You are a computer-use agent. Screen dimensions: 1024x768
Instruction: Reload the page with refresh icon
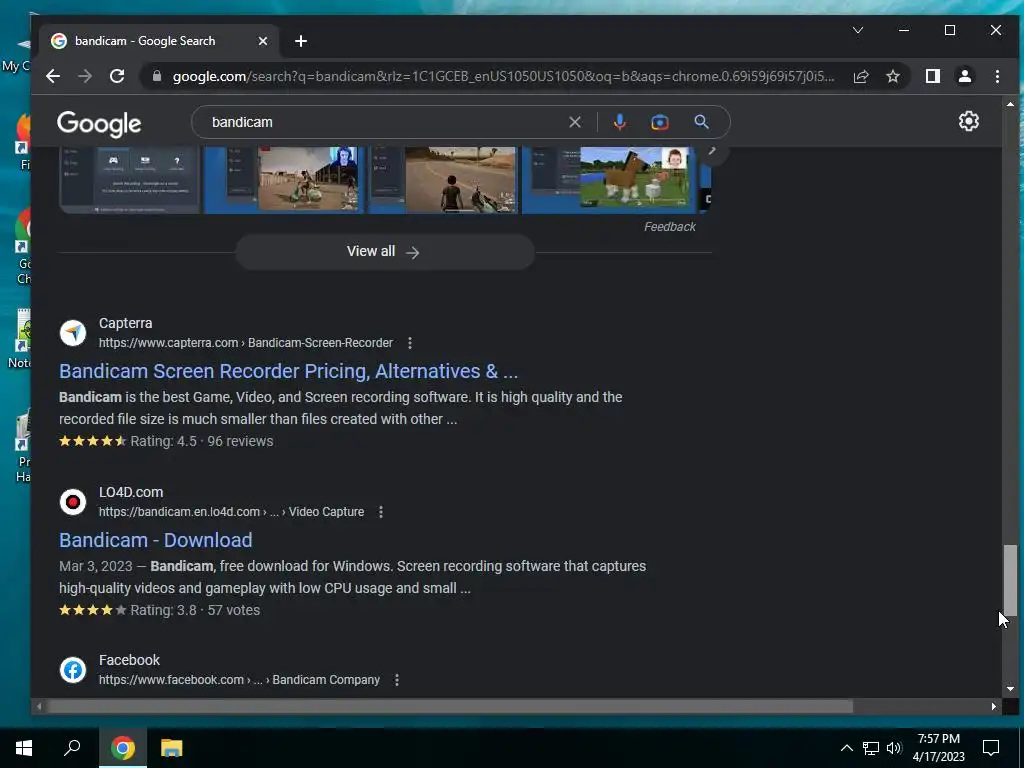pos(117,76)
